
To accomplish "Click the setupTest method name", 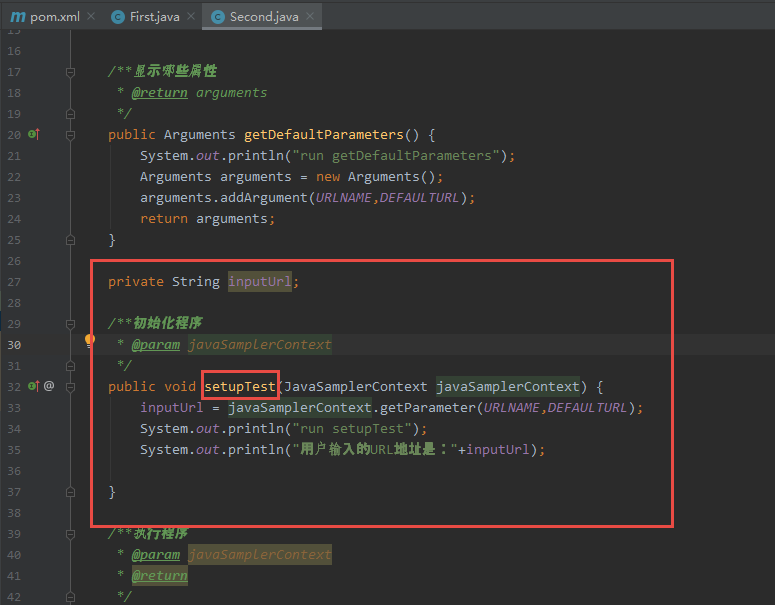I will [x=240, y=386].
